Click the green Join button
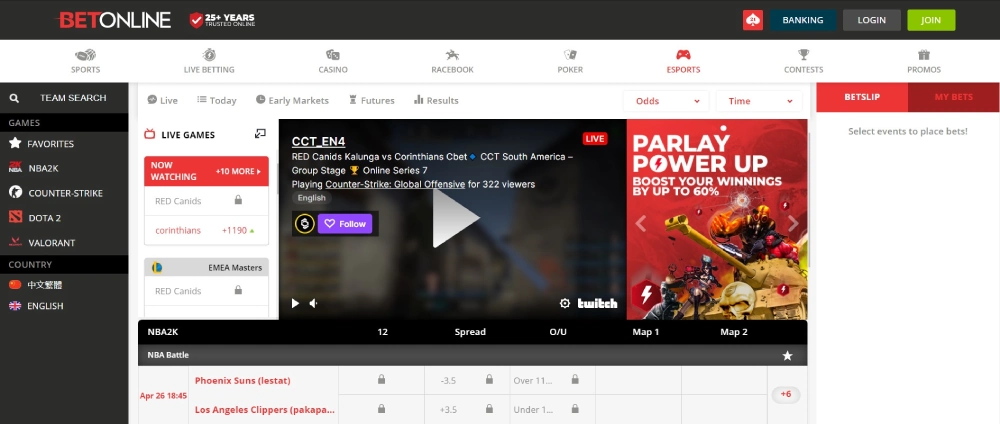This screenshot has width=1000, height=424. [x=931, y=20]
